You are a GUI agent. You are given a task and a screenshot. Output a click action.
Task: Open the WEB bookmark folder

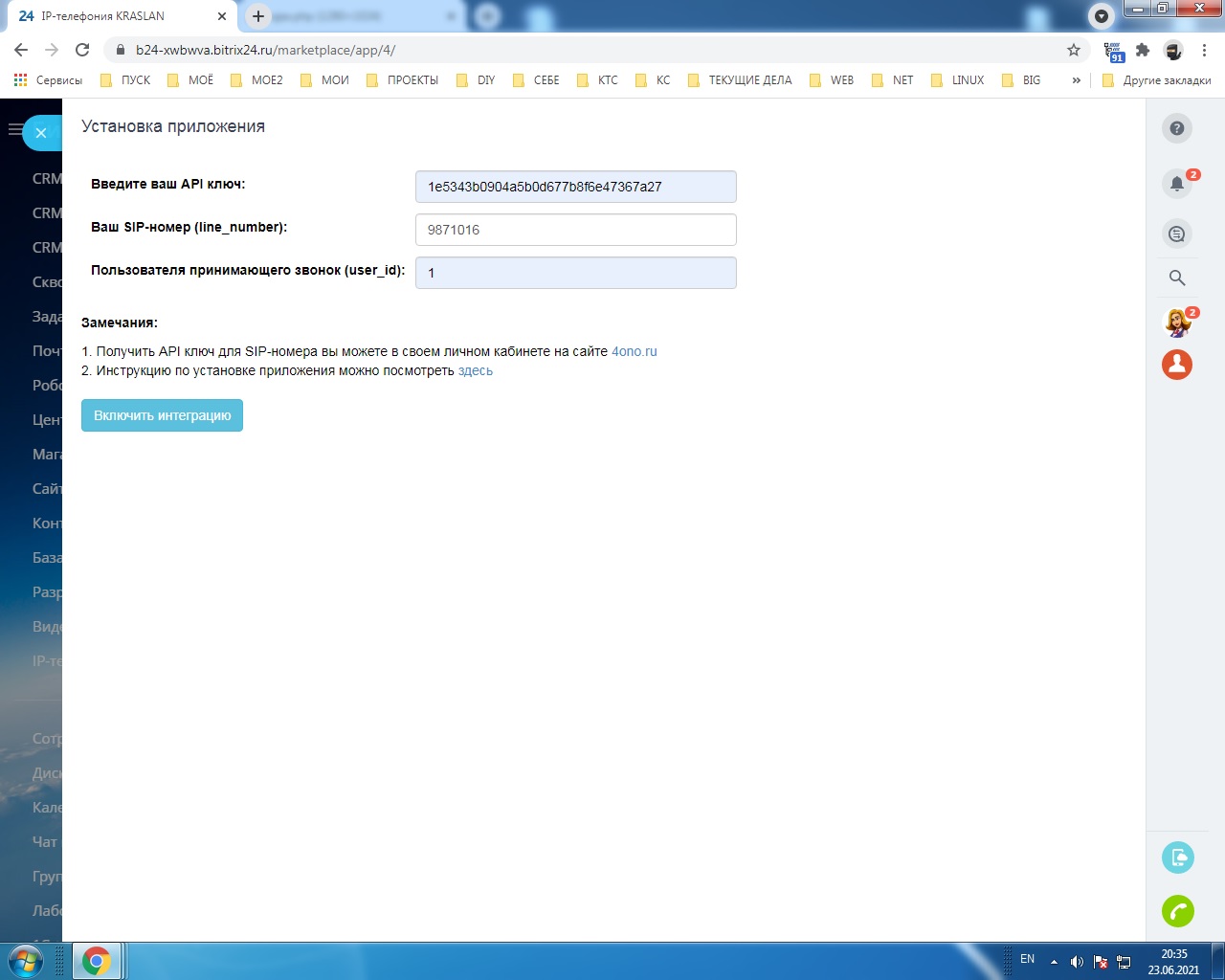[x=832, y=80]
